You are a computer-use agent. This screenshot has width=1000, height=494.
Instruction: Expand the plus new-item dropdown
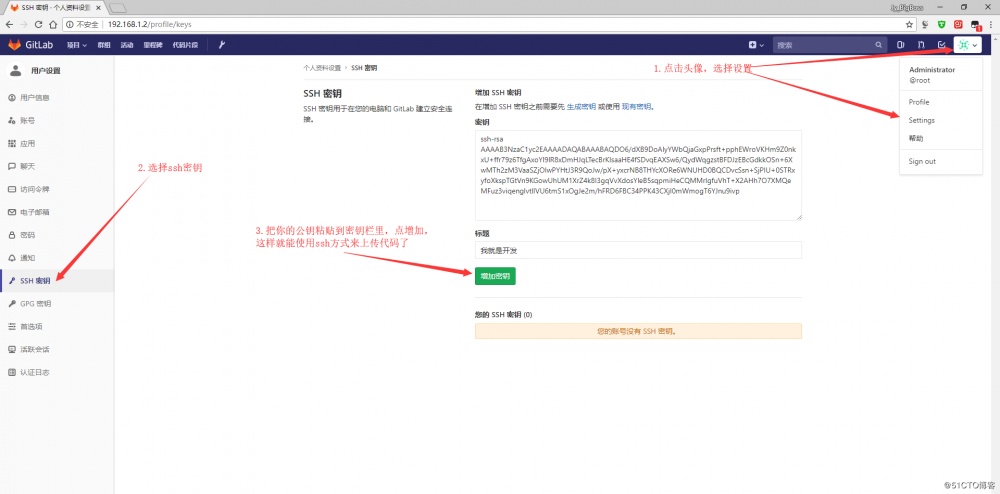pyautogui.click(x=756, y=45)
